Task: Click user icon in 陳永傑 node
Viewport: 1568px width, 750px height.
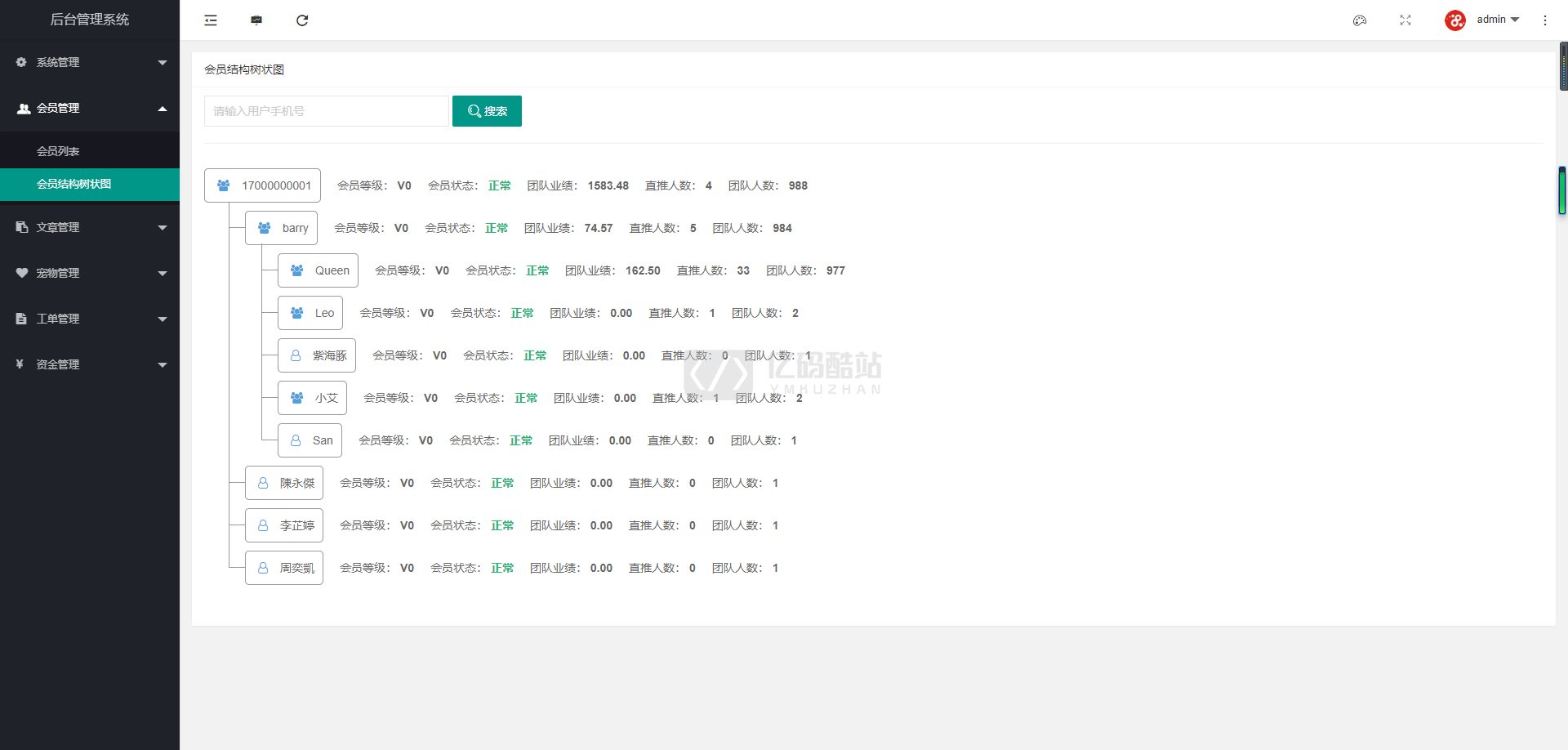Action: coord(263,483)
